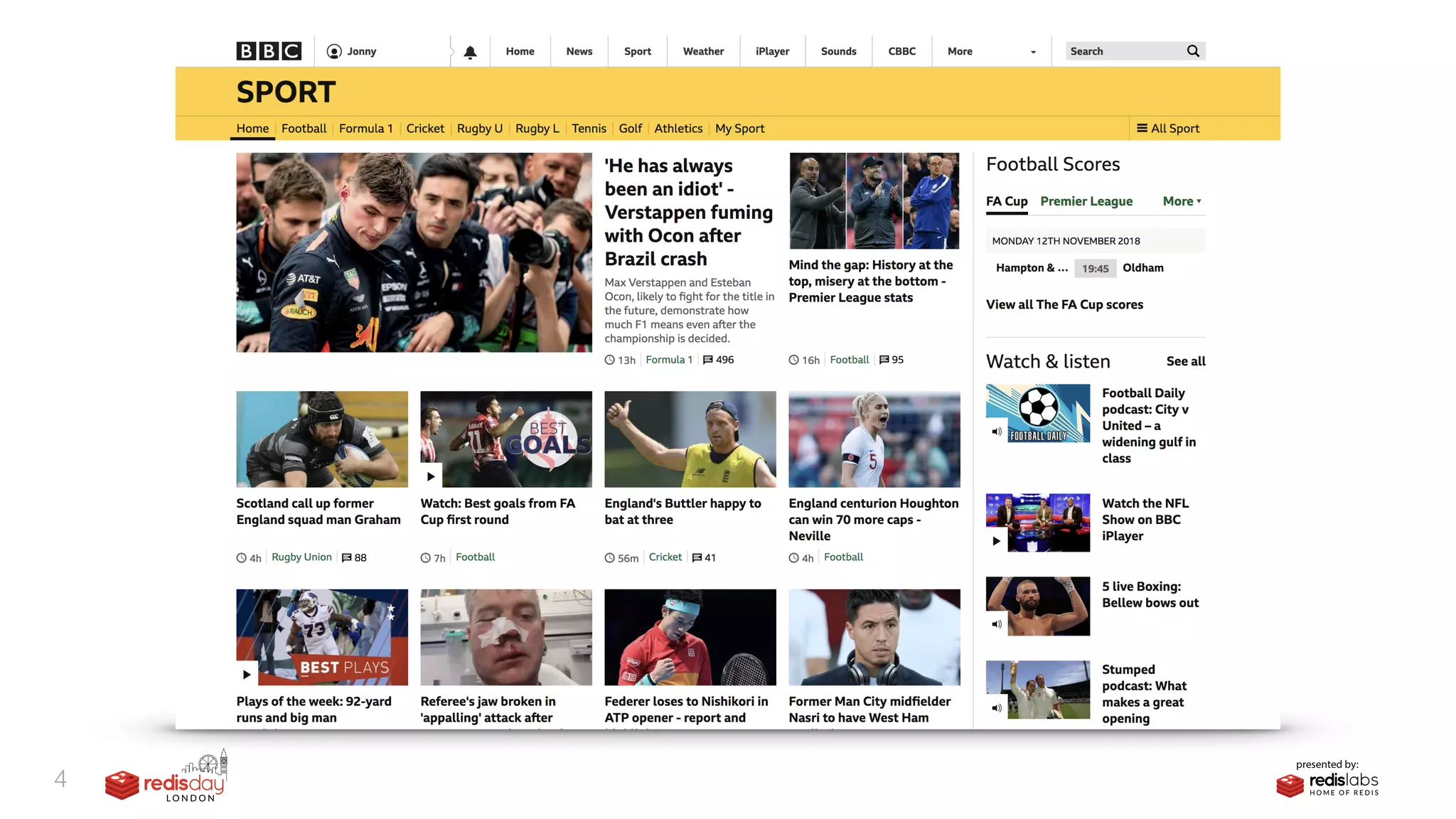Click the search magnifier icon
This screenshot has height=819, width=1456.
pyautogui.click(x=1193, y=51)
